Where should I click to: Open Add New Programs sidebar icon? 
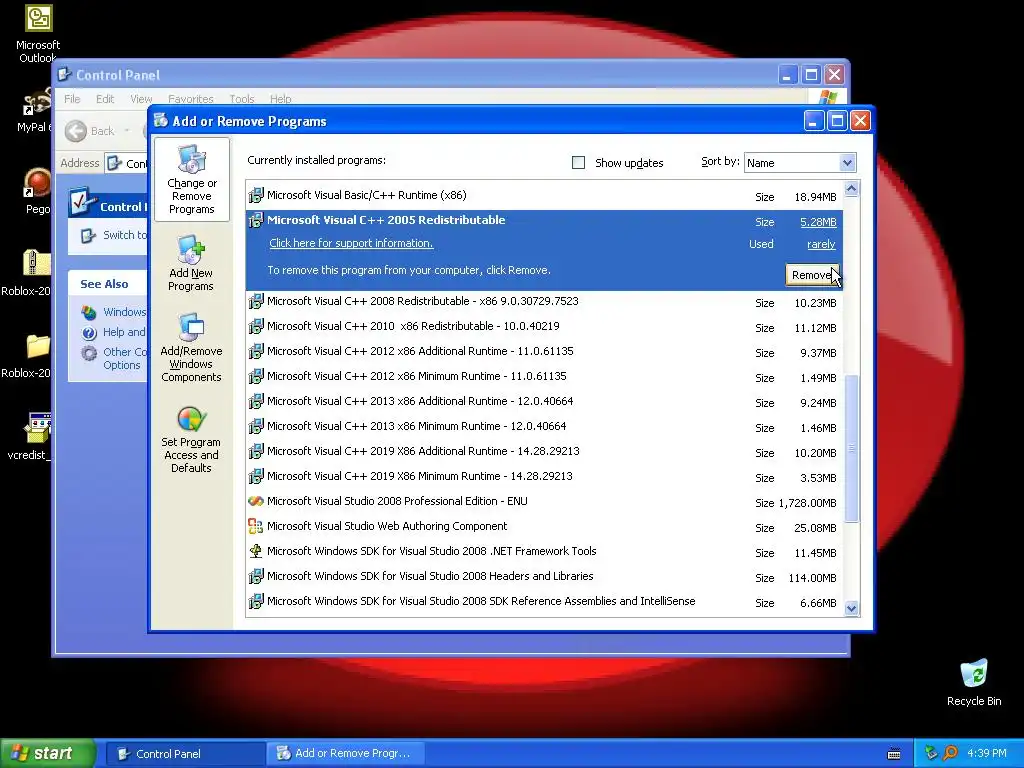[191, 263]
